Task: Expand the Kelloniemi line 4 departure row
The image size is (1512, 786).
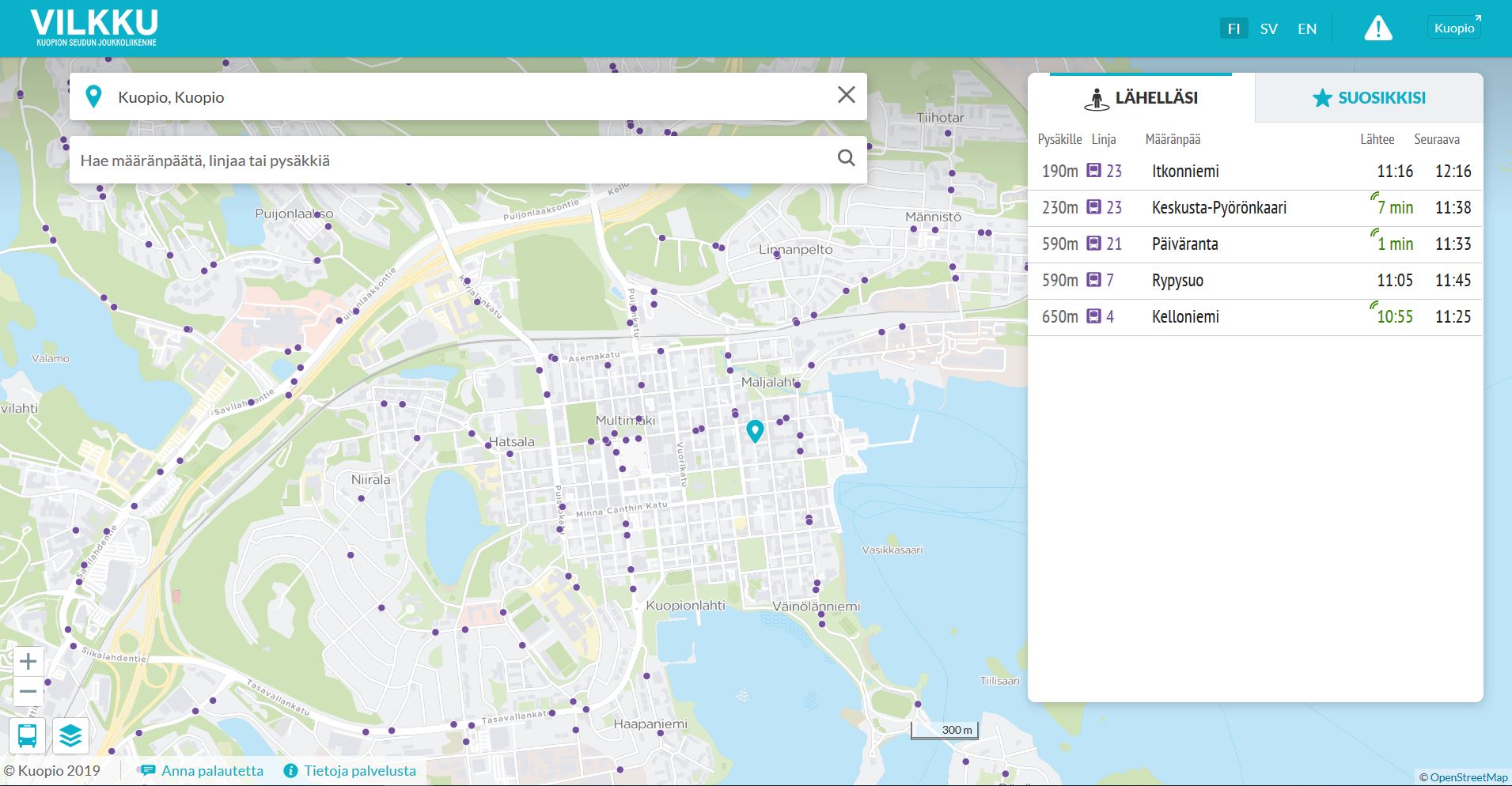Action: [1254, 317]
